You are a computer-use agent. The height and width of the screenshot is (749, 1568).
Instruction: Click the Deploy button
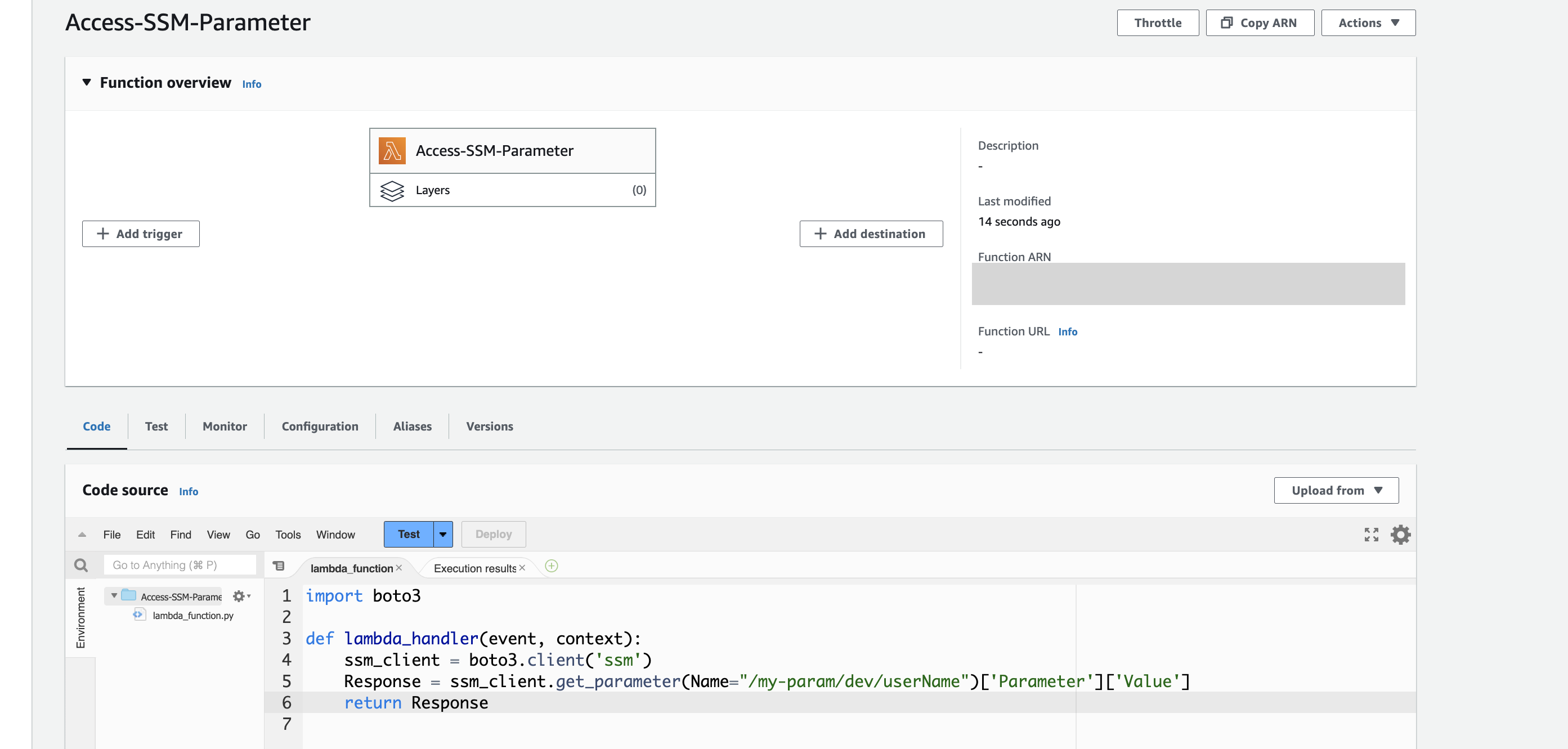click(x=493, y=534)
